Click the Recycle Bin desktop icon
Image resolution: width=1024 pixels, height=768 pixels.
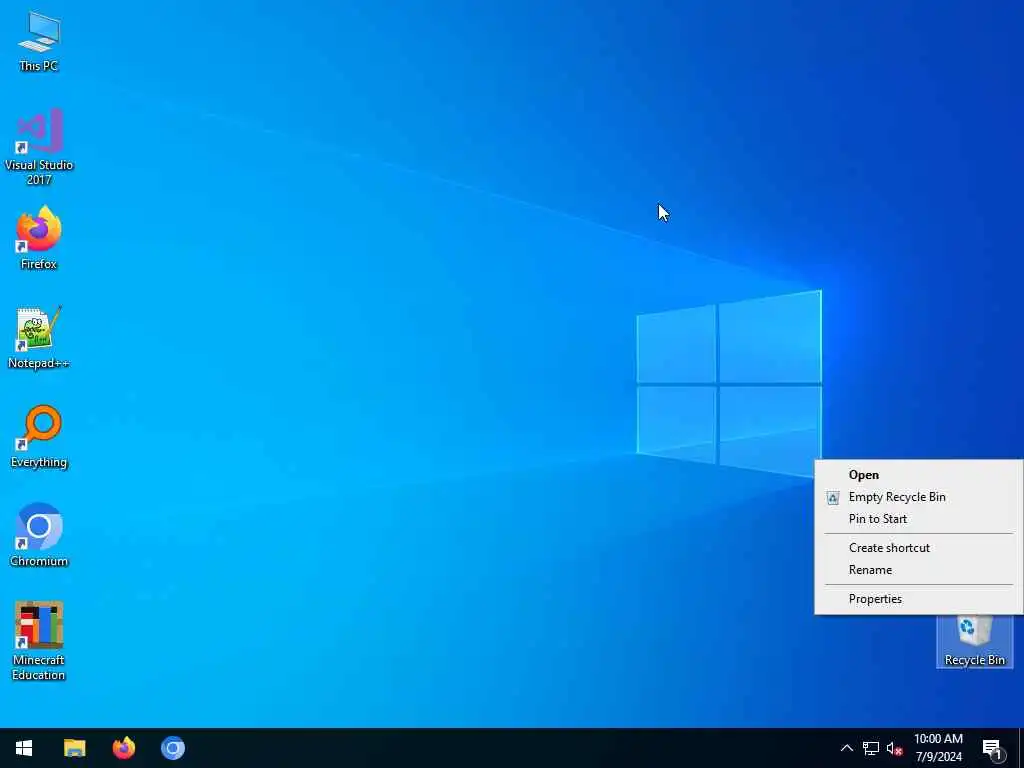(x=974, y=641)
